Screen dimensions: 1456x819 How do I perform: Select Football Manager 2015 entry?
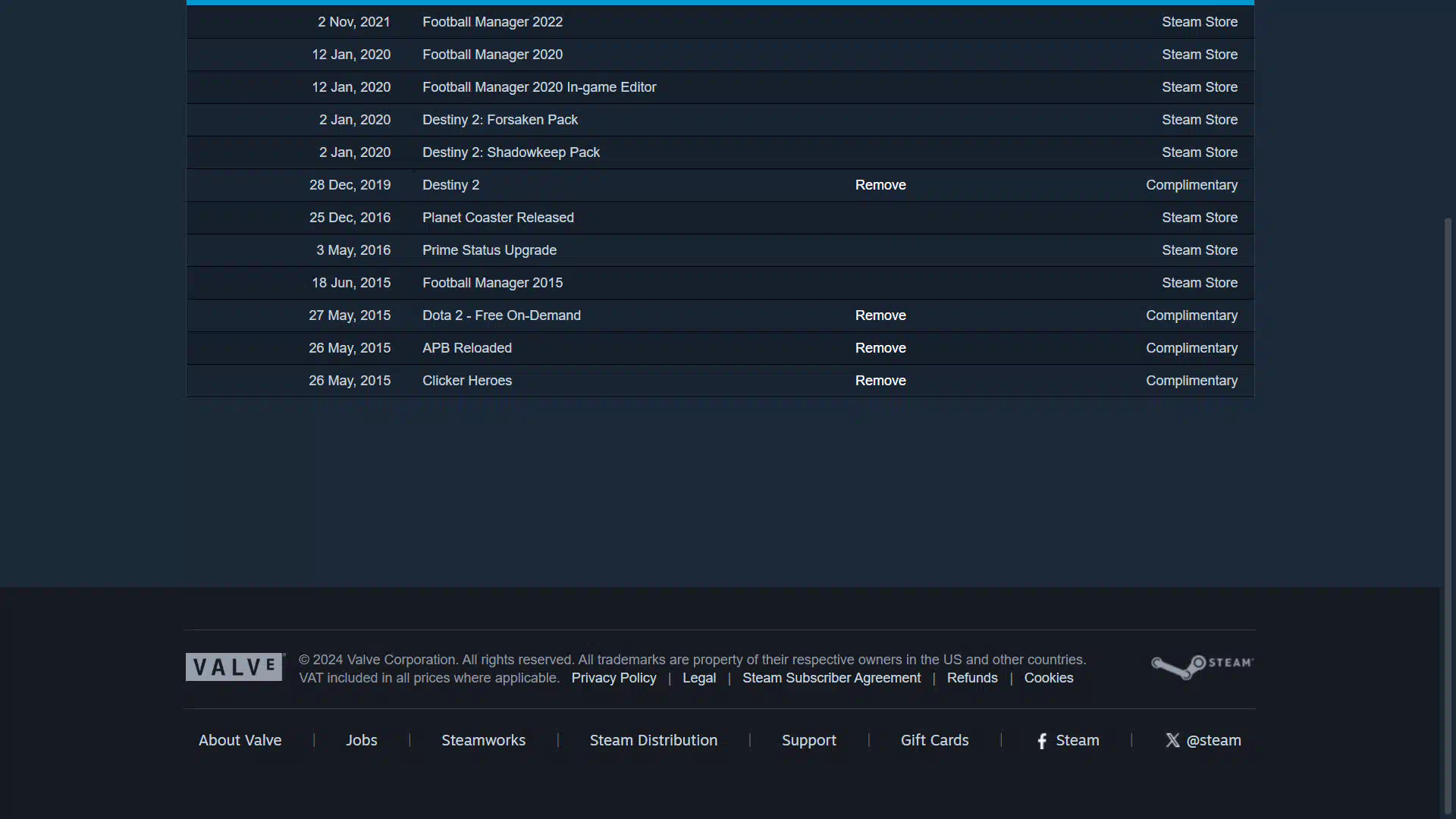(x=720, y=283)
